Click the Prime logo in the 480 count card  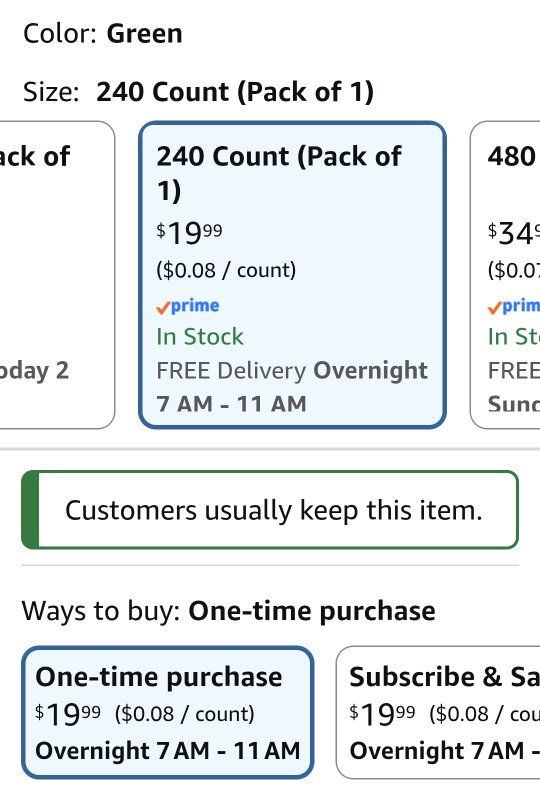tap(514, 306)
